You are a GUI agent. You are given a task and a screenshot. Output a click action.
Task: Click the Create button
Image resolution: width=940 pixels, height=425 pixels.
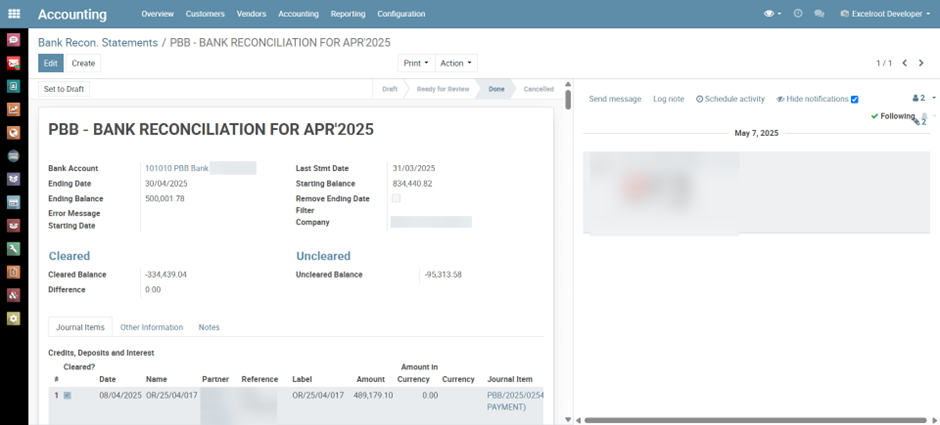coord(83,63)
